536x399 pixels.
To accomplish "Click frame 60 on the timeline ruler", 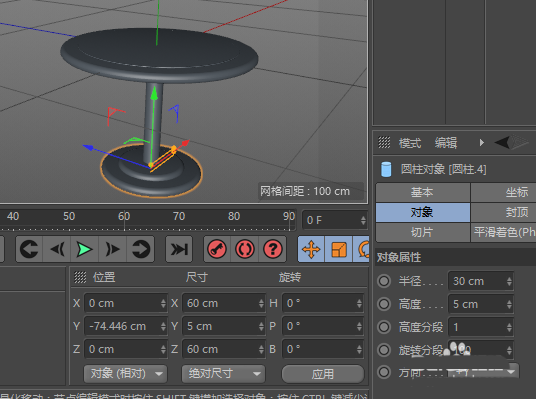I will coord(124,216).
